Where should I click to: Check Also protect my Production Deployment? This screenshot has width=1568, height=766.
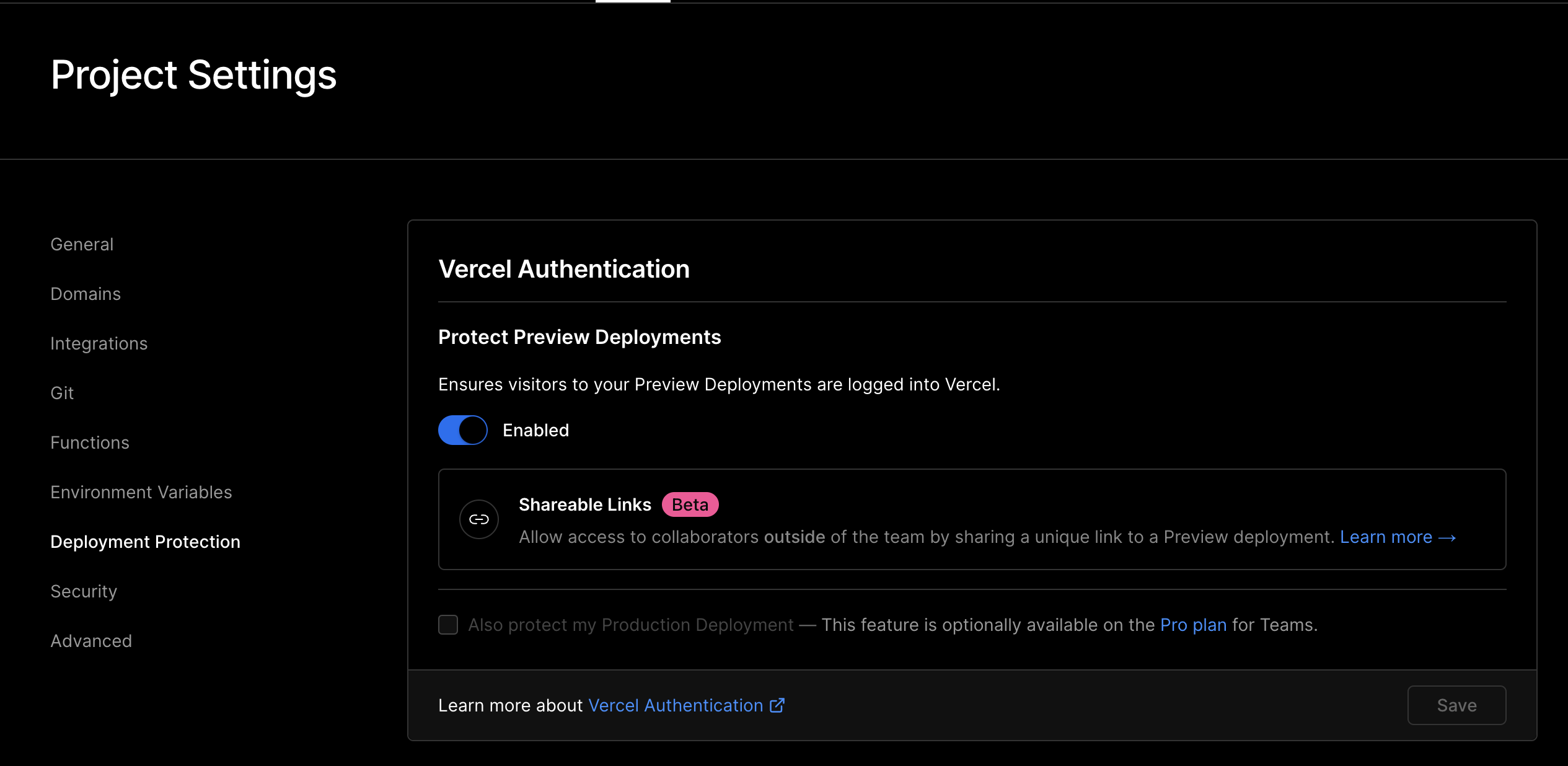click(448, 625)
